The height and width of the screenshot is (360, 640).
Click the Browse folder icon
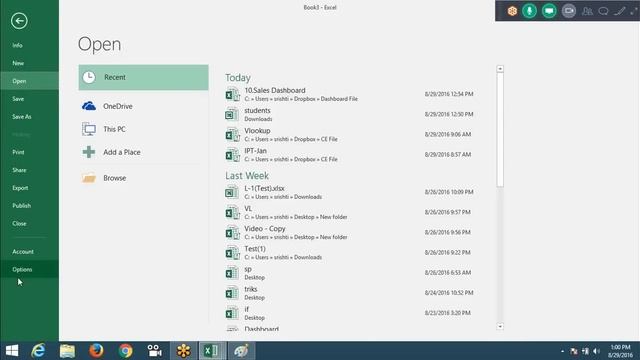(89, 178)
